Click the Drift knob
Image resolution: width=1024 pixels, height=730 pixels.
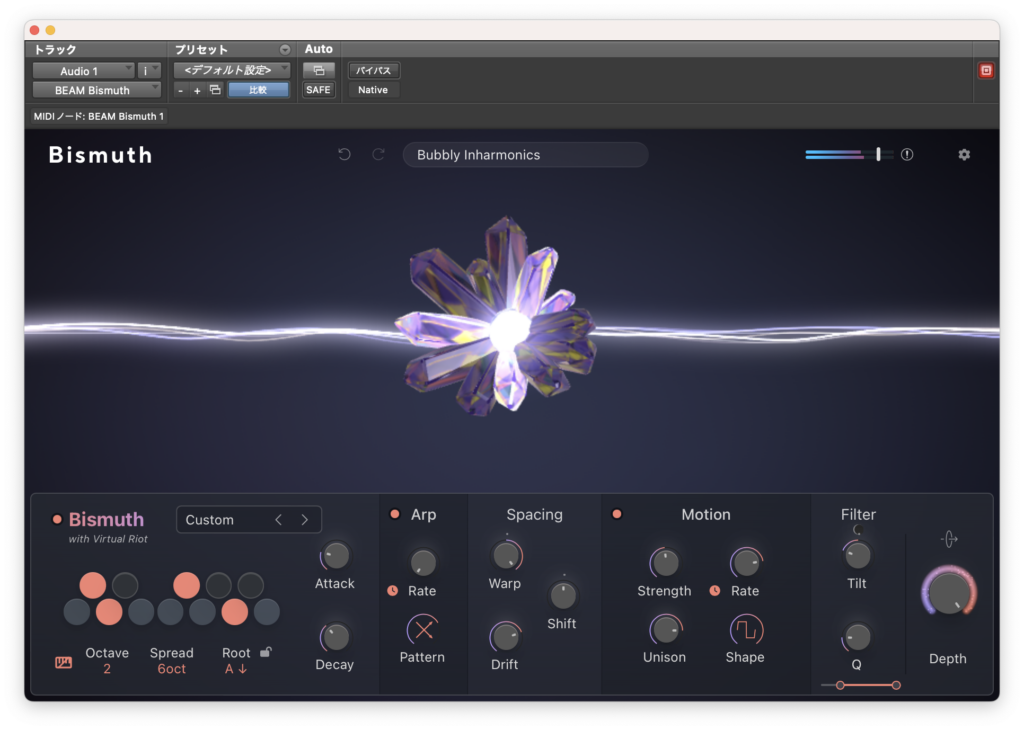[505, 637]
